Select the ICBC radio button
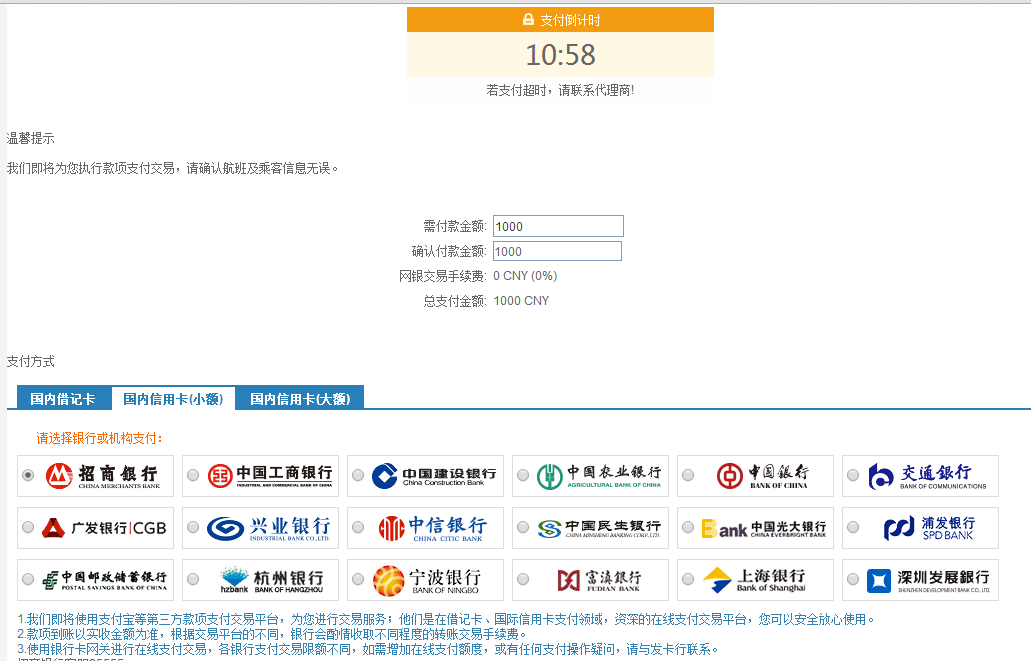The width and height of the screenshot is (1031, 661). 193,475
